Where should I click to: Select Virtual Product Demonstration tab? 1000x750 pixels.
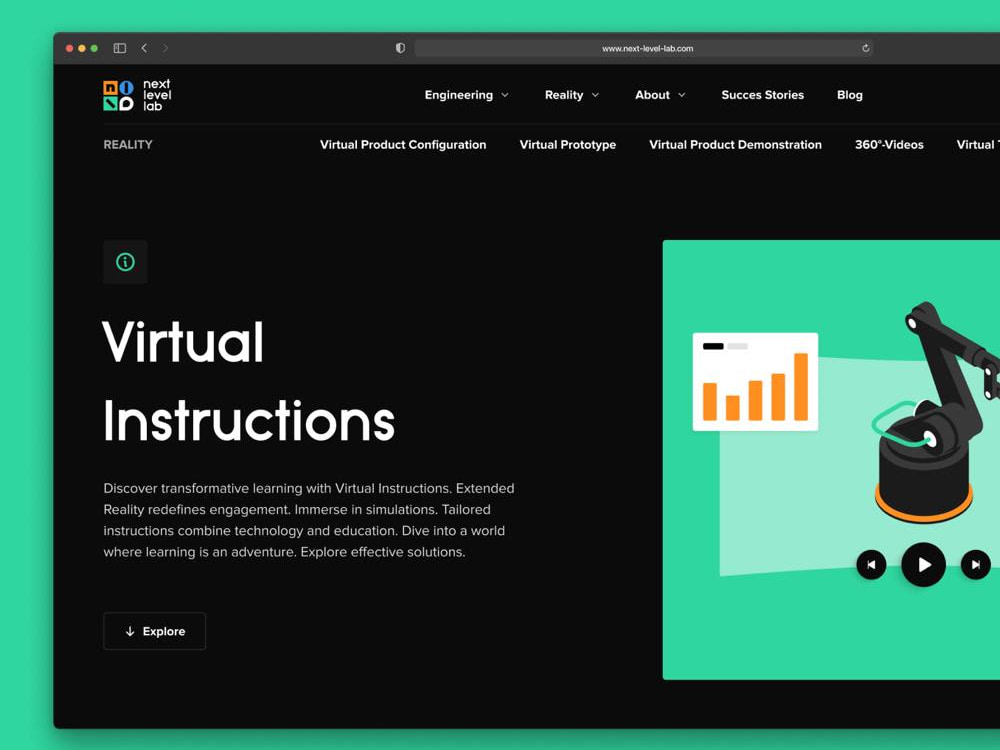[735, 145]
